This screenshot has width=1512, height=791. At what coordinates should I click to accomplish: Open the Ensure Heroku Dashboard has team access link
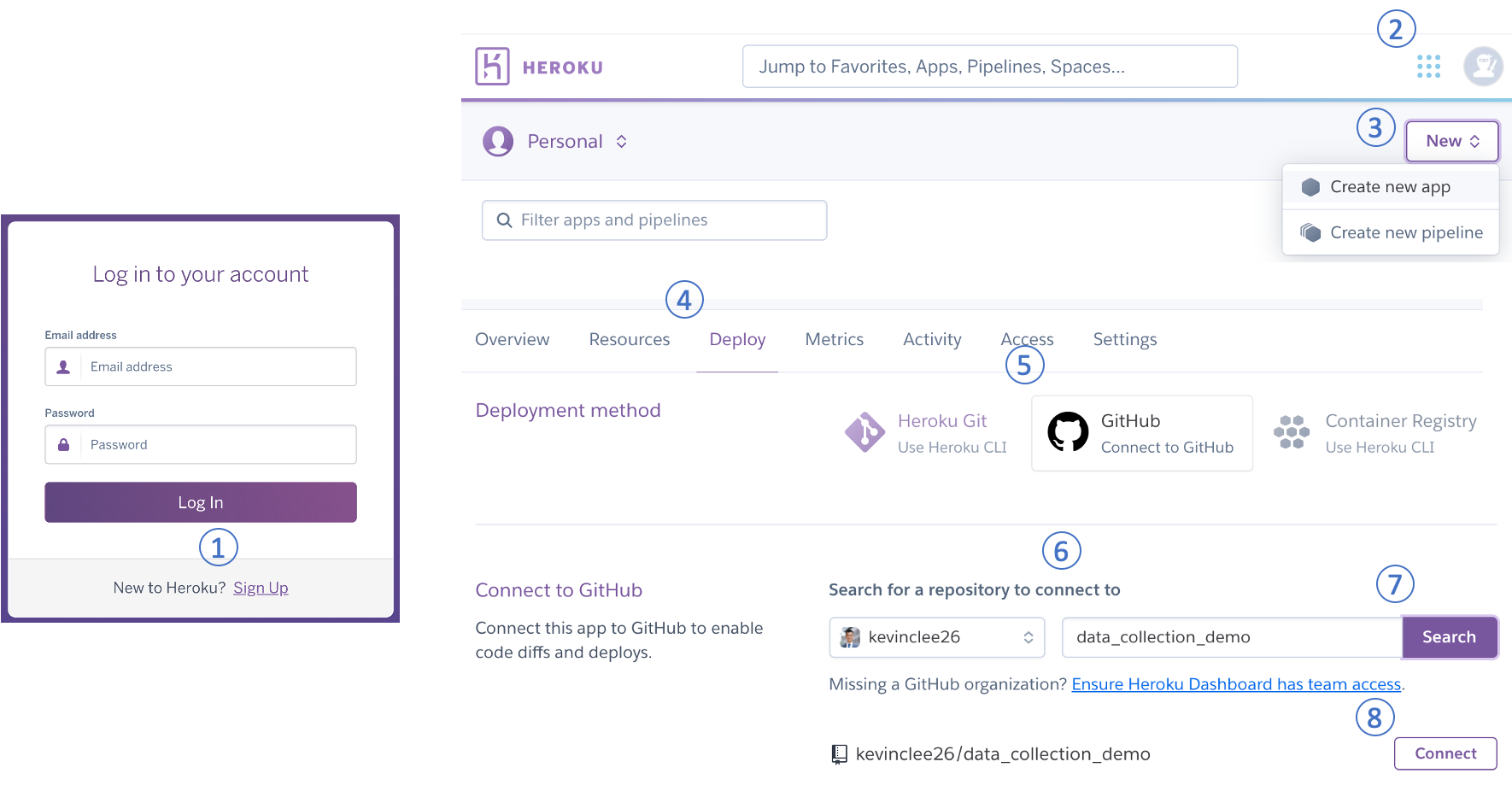[1236, 684]
